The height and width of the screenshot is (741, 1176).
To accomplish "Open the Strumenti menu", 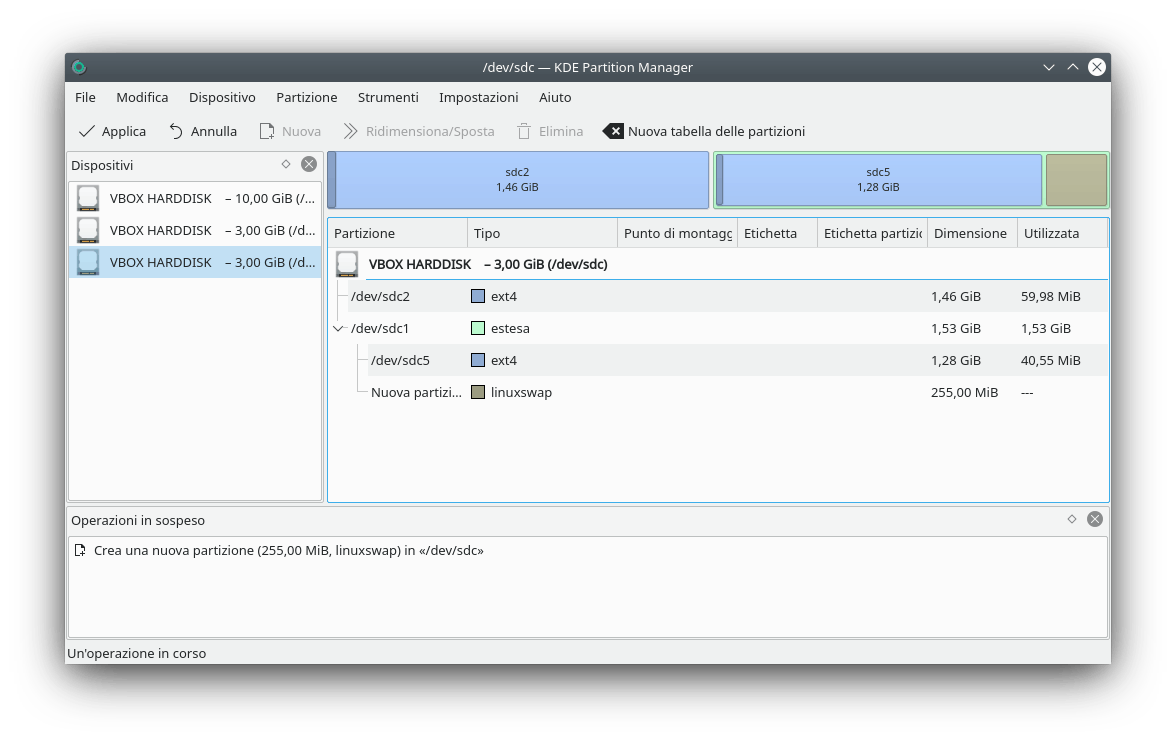I will coord(388,97).
